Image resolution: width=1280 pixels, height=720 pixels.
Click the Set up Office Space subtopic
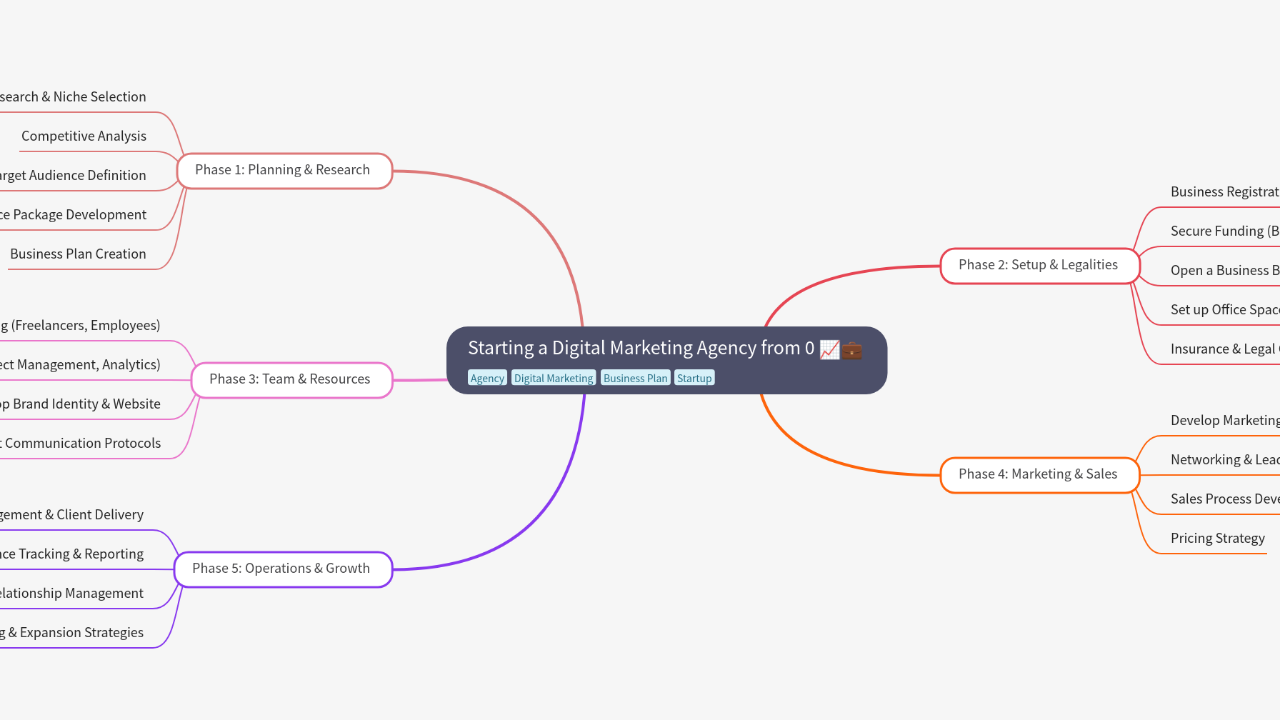pos(1225,309)
